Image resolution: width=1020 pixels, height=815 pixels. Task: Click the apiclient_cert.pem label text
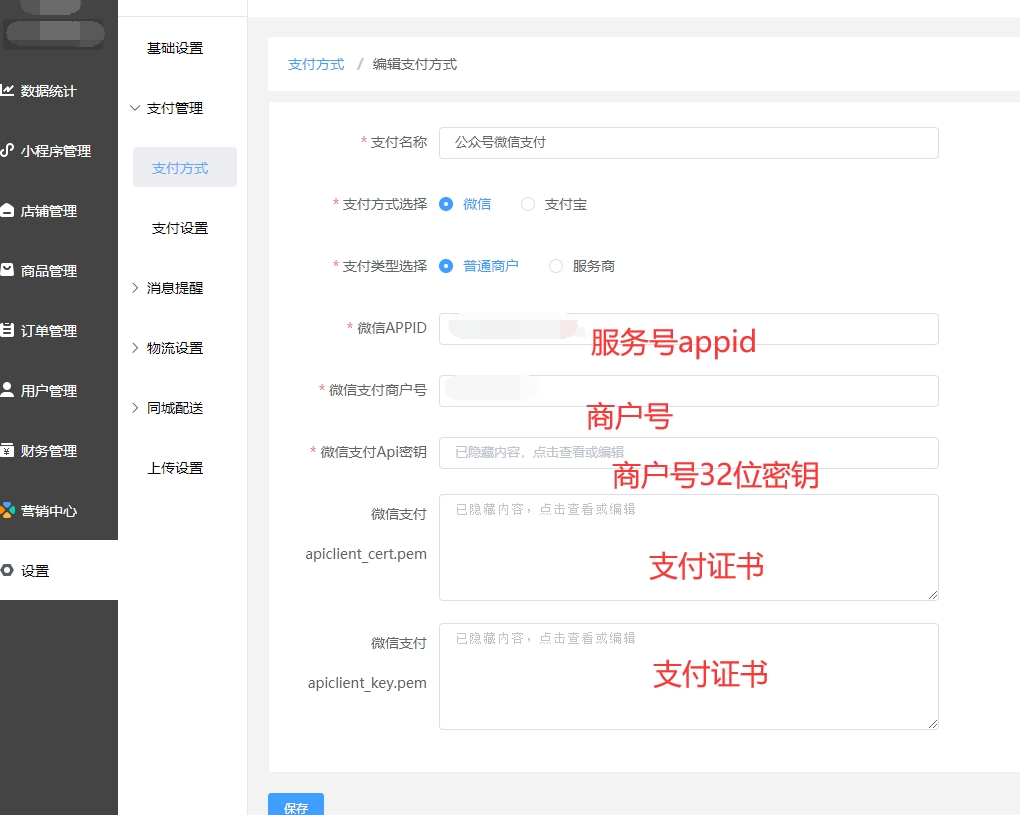(366, 554)
